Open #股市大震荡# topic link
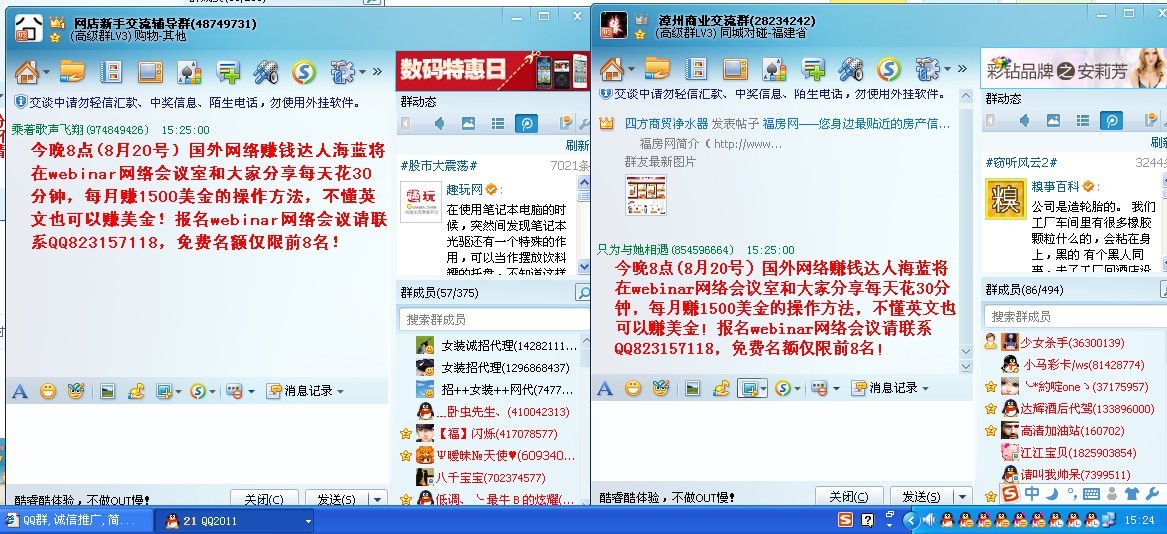The height and width of the screenshot is (534, 1167). click(x=439, y=165)
